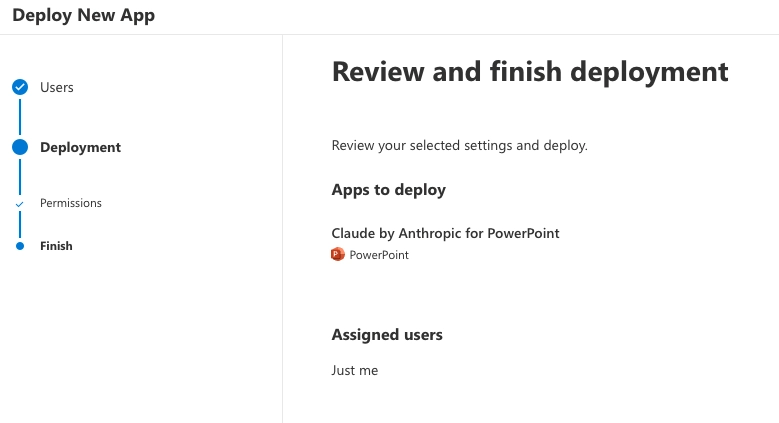Click connector line between Permissions and Finish
The height and width of the screenshot is (423, 779).
pyautogui.click(x=20, y=225)
